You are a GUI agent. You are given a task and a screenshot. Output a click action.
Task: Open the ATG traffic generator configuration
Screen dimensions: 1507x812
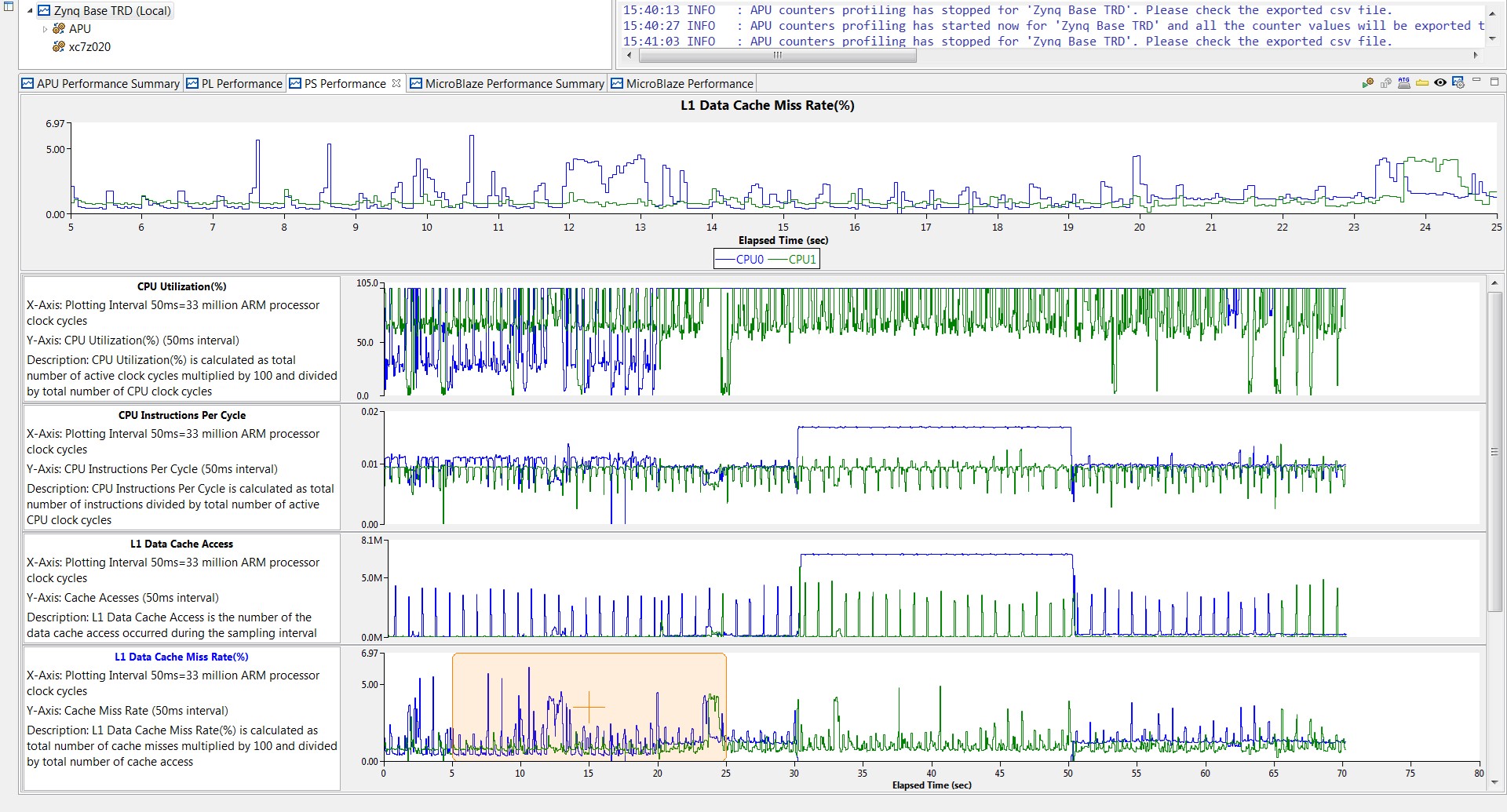[1404, 82]
